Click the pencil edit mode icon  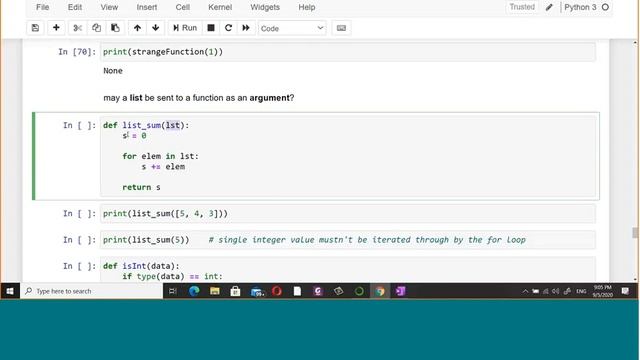click(549, 7)
